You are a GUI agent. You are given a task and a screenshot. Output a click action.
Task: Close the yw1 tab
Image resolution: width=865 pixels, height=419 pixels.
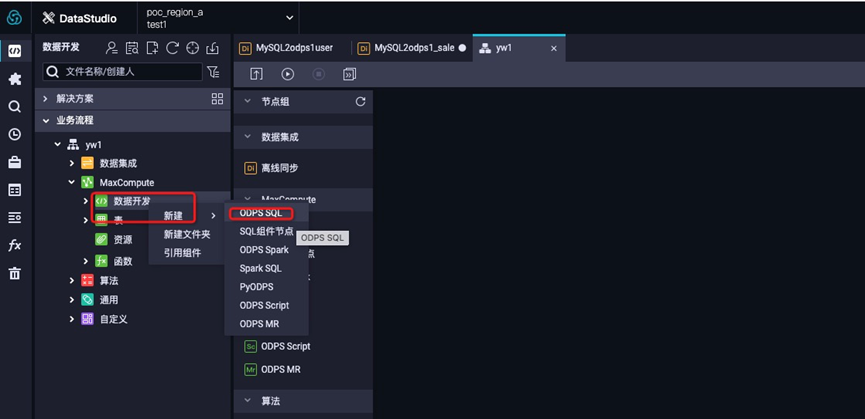tap(554, 49)
